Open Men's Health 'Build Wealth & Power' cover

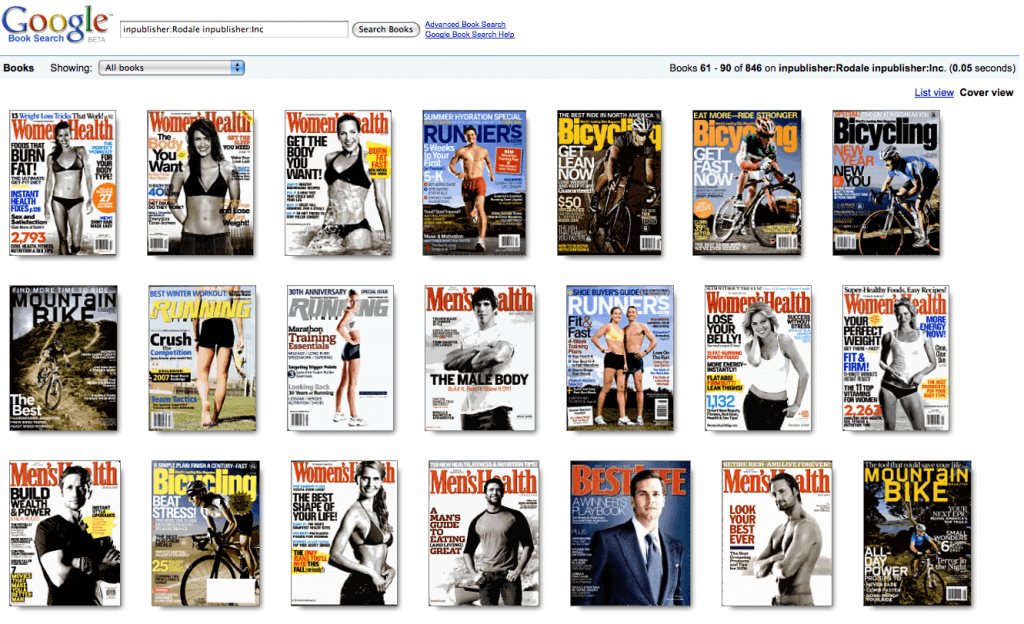click(x=65, y=533)
